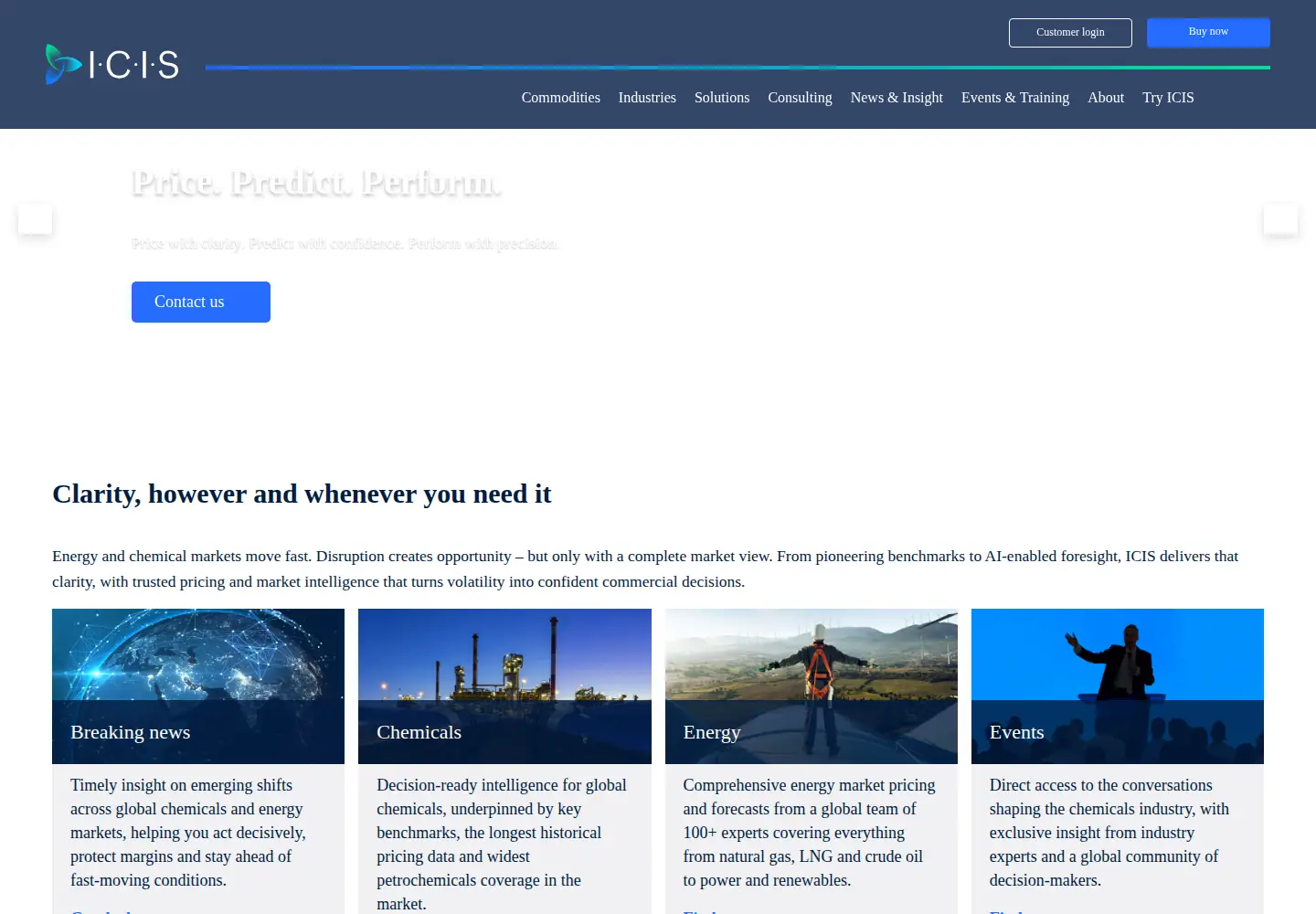Click the ICIS logo
Viewport: 1316px width, 914px height.
coord(112,64)
